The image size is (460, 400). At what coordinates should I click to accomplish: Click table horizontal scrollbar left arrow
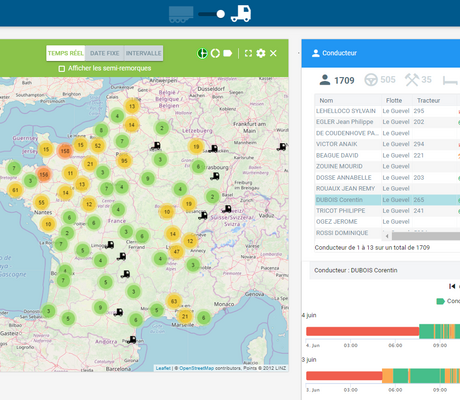pyautogui.click(x=387, y=236)
